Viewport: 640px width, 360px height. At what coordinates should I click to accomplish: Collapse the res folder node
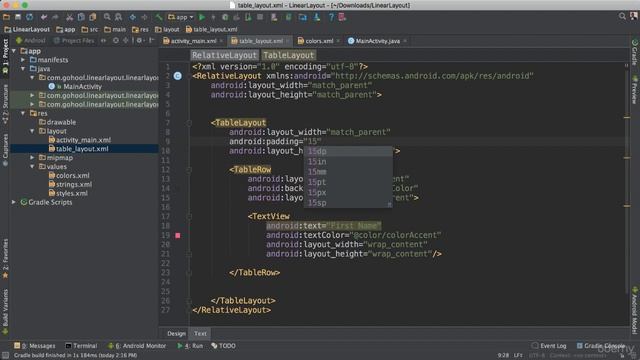click(x=23, y=113)
